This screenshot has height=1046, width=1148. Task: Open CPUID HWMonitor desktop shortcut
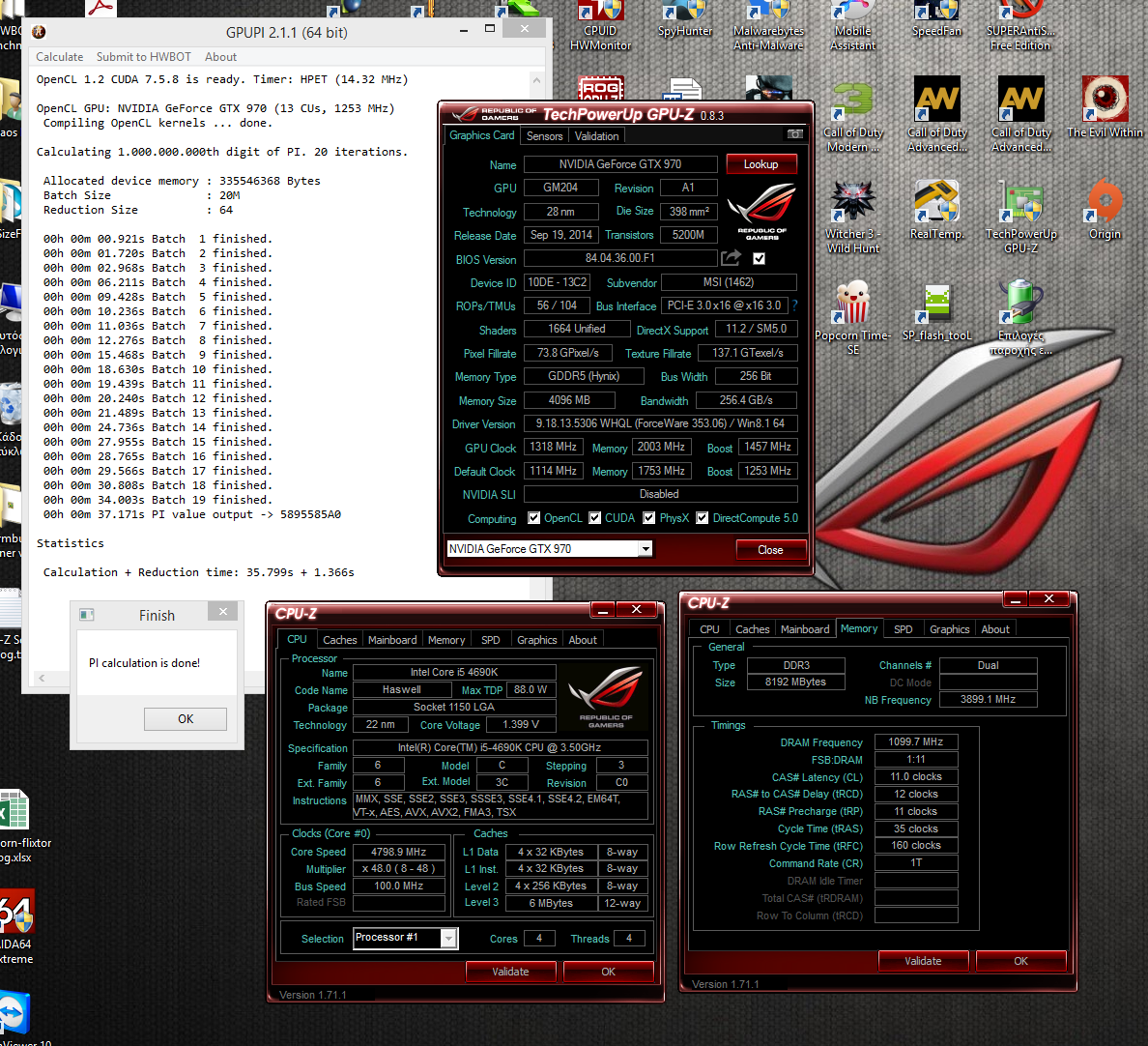600,26
